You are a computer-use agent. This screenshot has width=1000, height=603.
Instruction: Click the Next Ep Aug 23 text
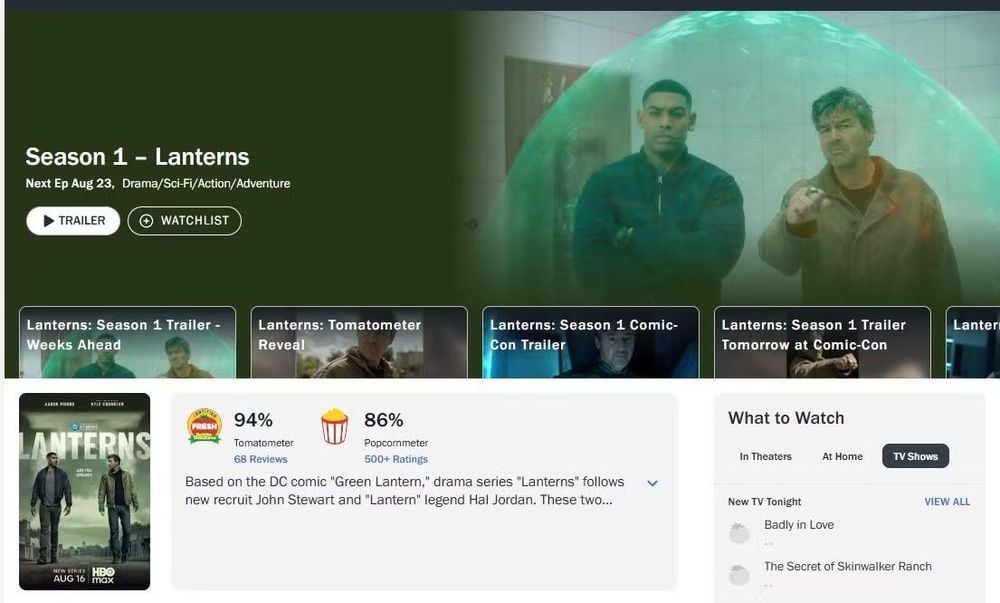click(x=70, y=183)
